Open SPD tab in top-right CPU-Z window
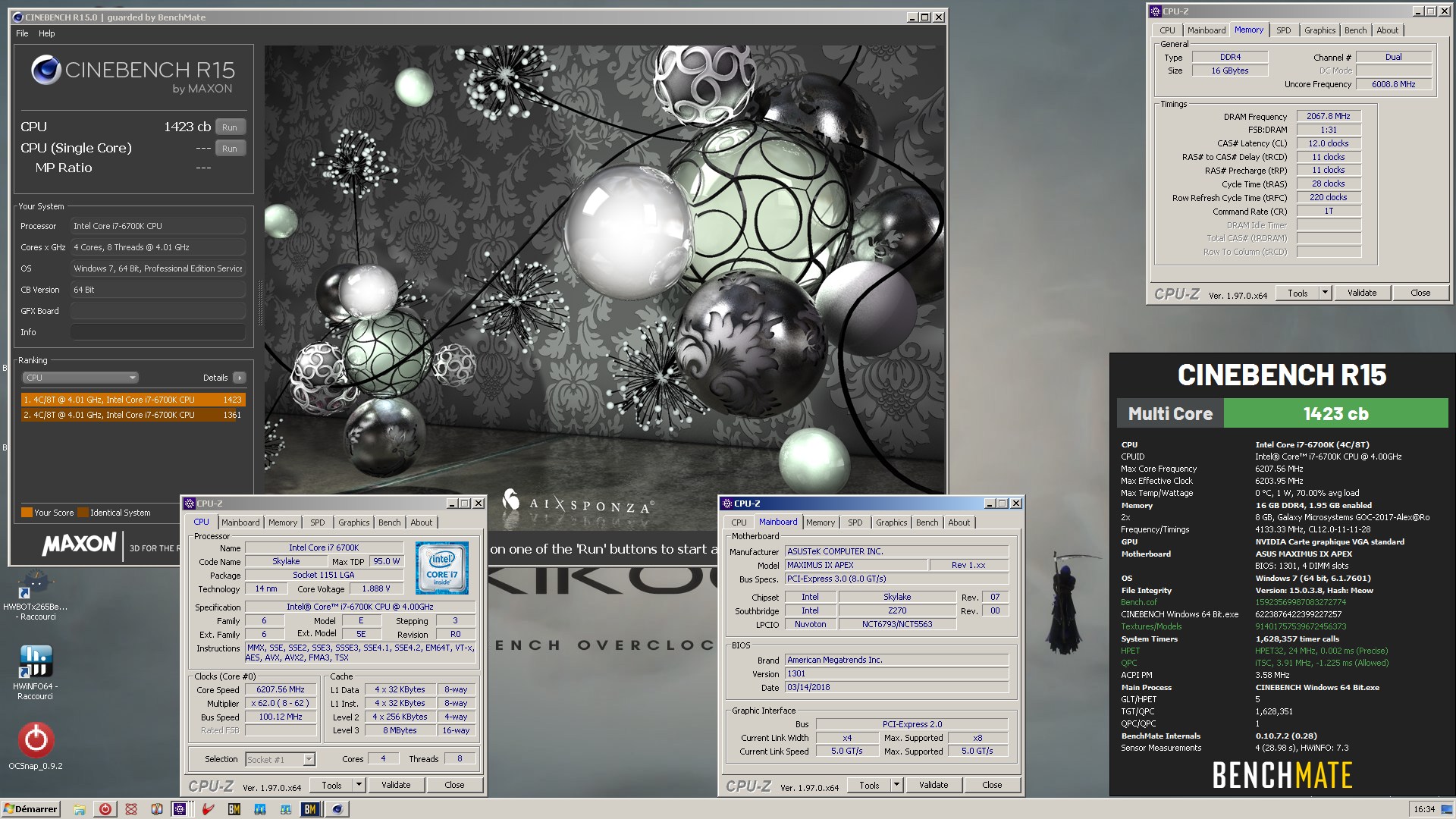Screen dimensions: 1456x819 pyautogui.click(x=1284, y=30)
